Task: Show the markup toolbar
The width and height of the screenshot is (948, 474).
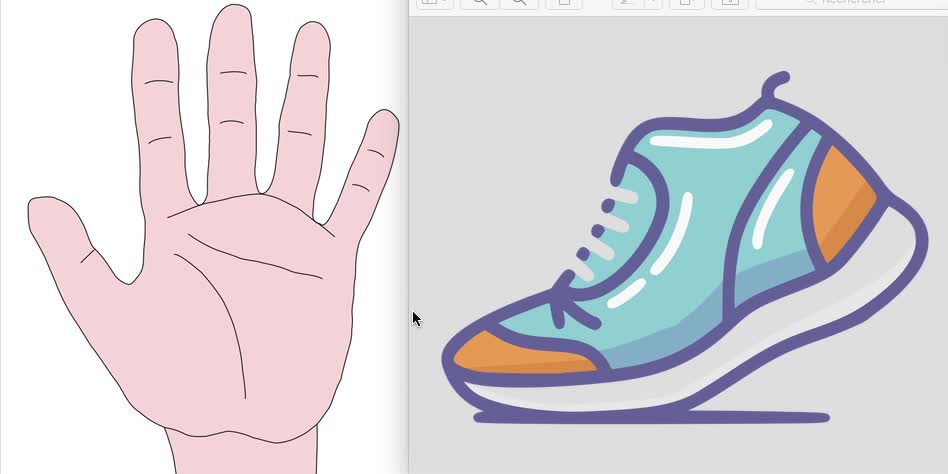Action: pyautogui.click(x=730, y=3)
